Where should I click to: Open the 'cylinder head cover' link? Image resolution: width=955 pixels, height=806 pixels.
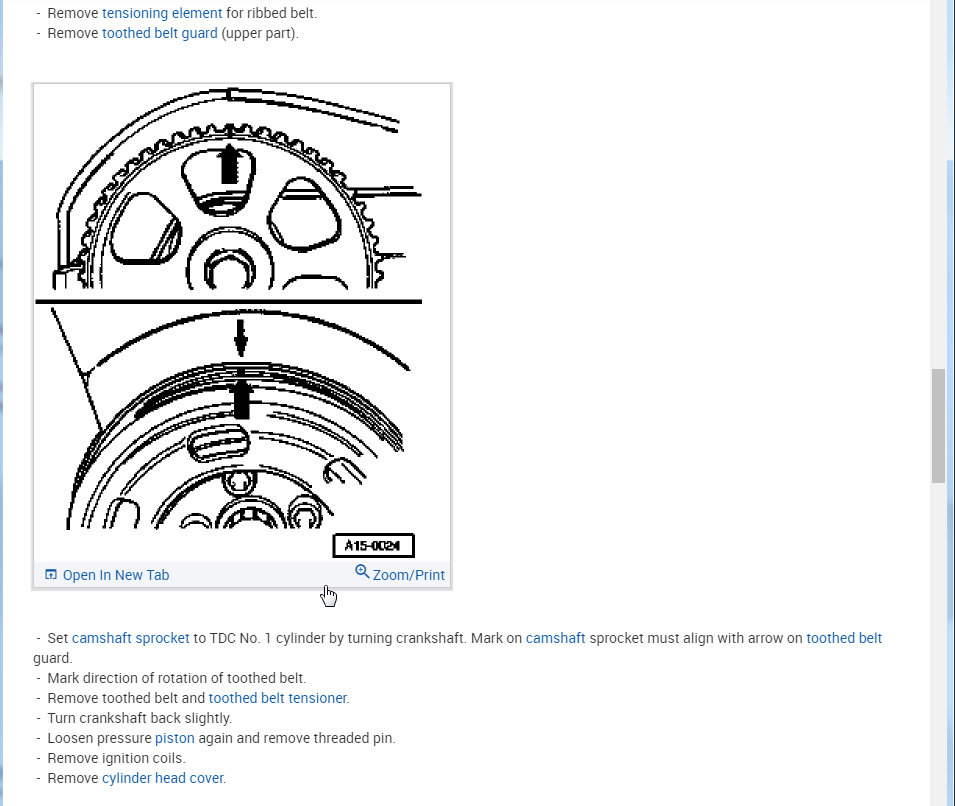point(163,778)
